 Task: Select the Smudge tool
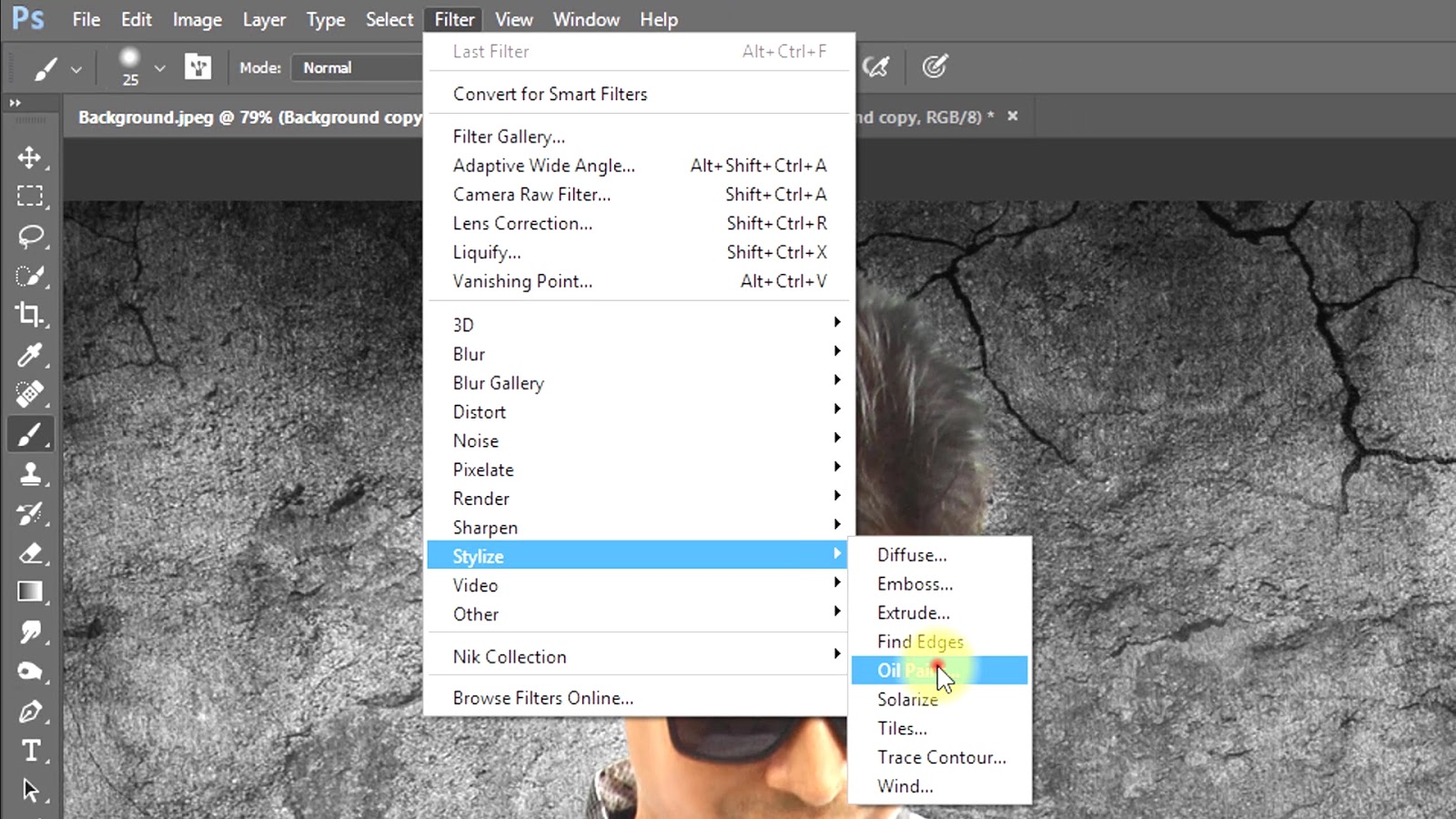(x=29, y=632)
